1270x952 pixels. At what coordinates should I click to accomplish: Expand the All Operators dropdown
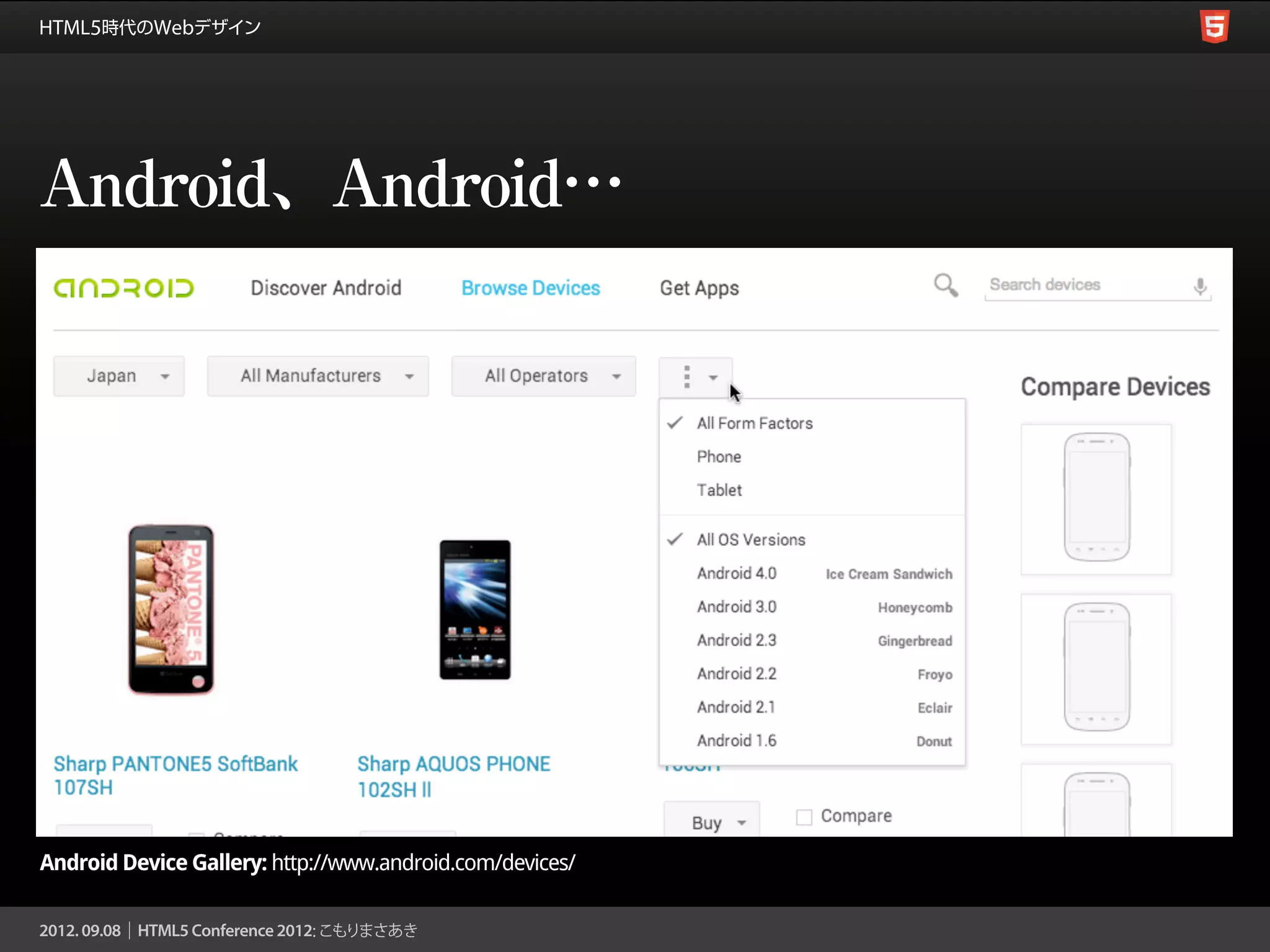pos(544,376)
